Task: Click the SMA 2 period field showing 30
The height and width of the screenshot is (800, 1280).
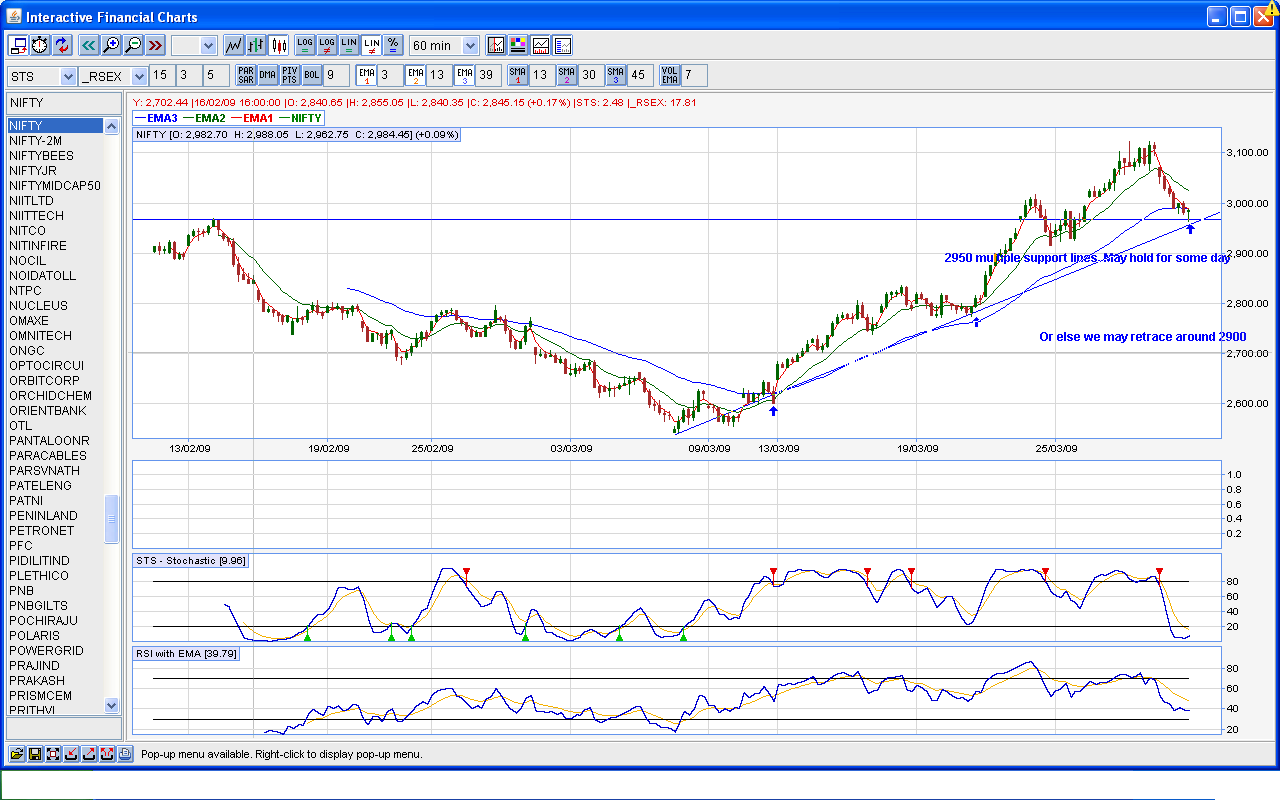Action: click(590, 76)
